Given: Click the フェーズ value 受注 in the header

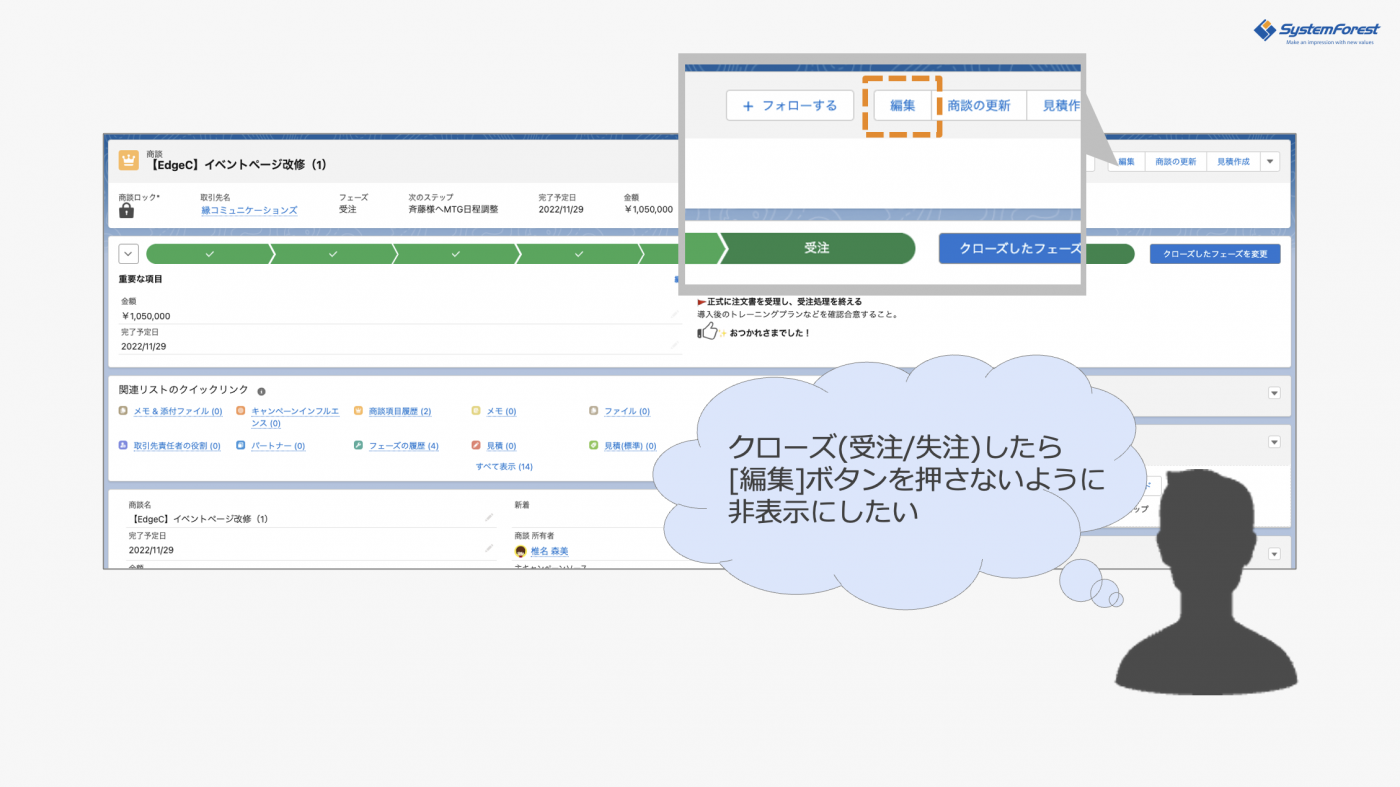Looking at the screenshot, I should (348, 210).
